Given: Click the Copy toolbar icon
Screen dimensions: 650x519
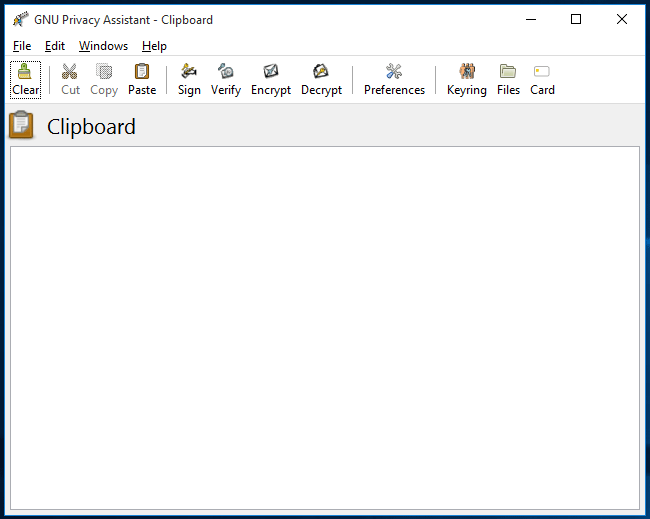Looking at the screenshot, I should point(104,80).
